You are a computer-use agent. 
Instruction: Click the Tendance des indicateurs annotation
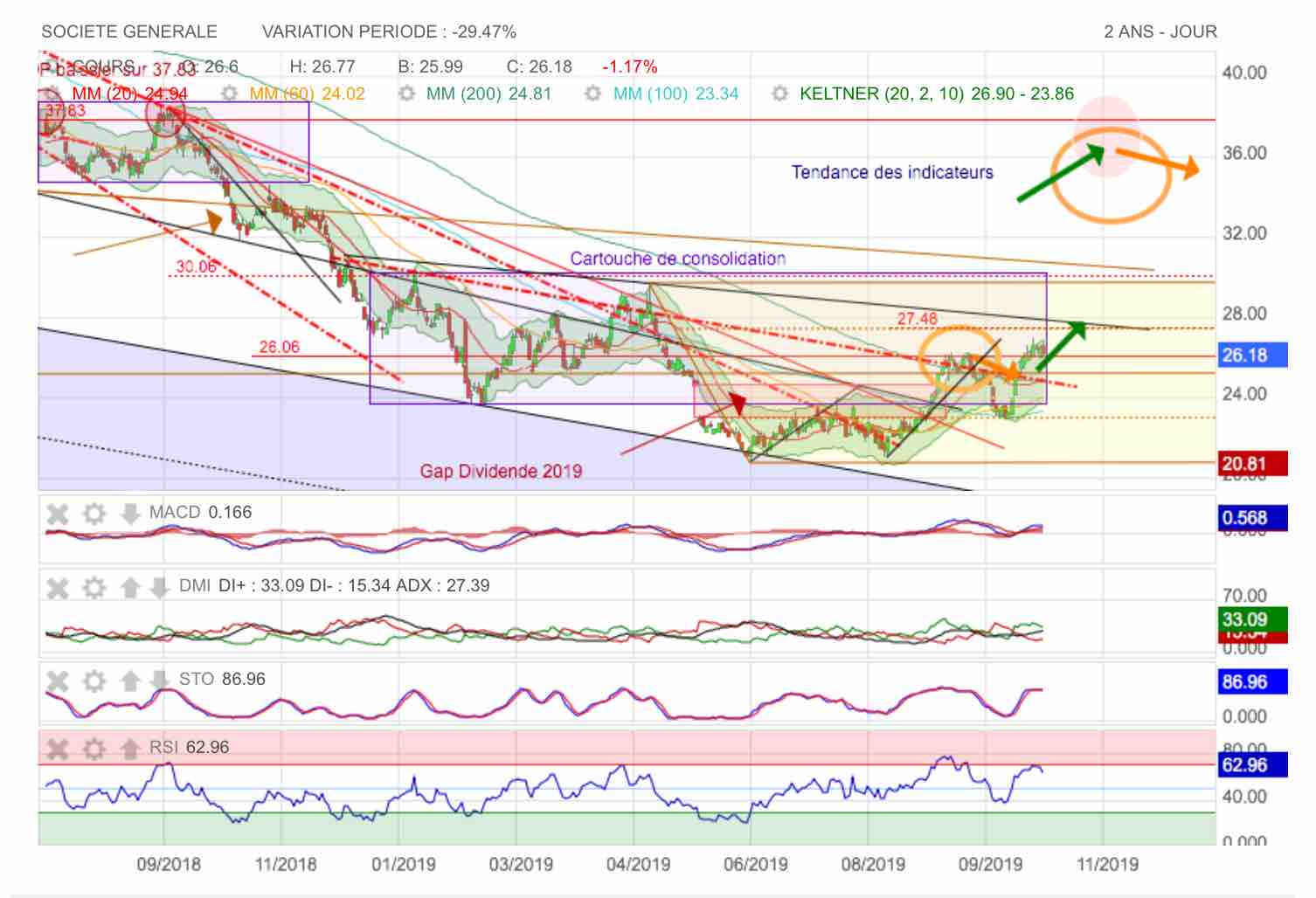(892, 173)
